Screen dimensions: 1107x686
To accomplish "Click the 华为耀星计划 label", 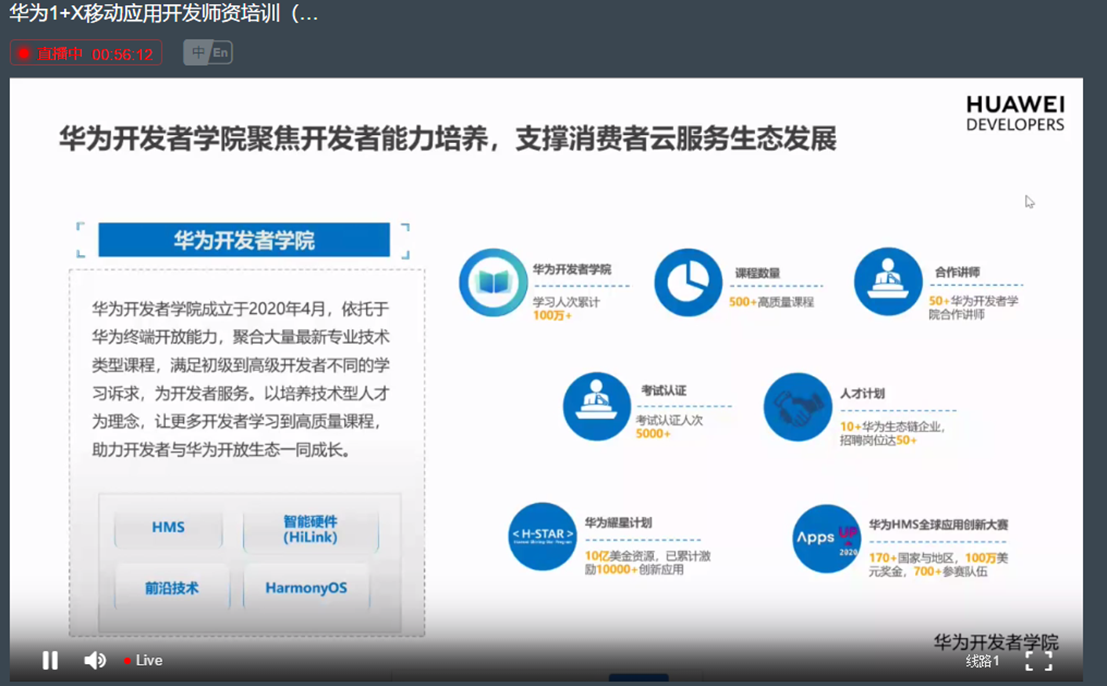I will pyautogui.click(x=618, y=523).
